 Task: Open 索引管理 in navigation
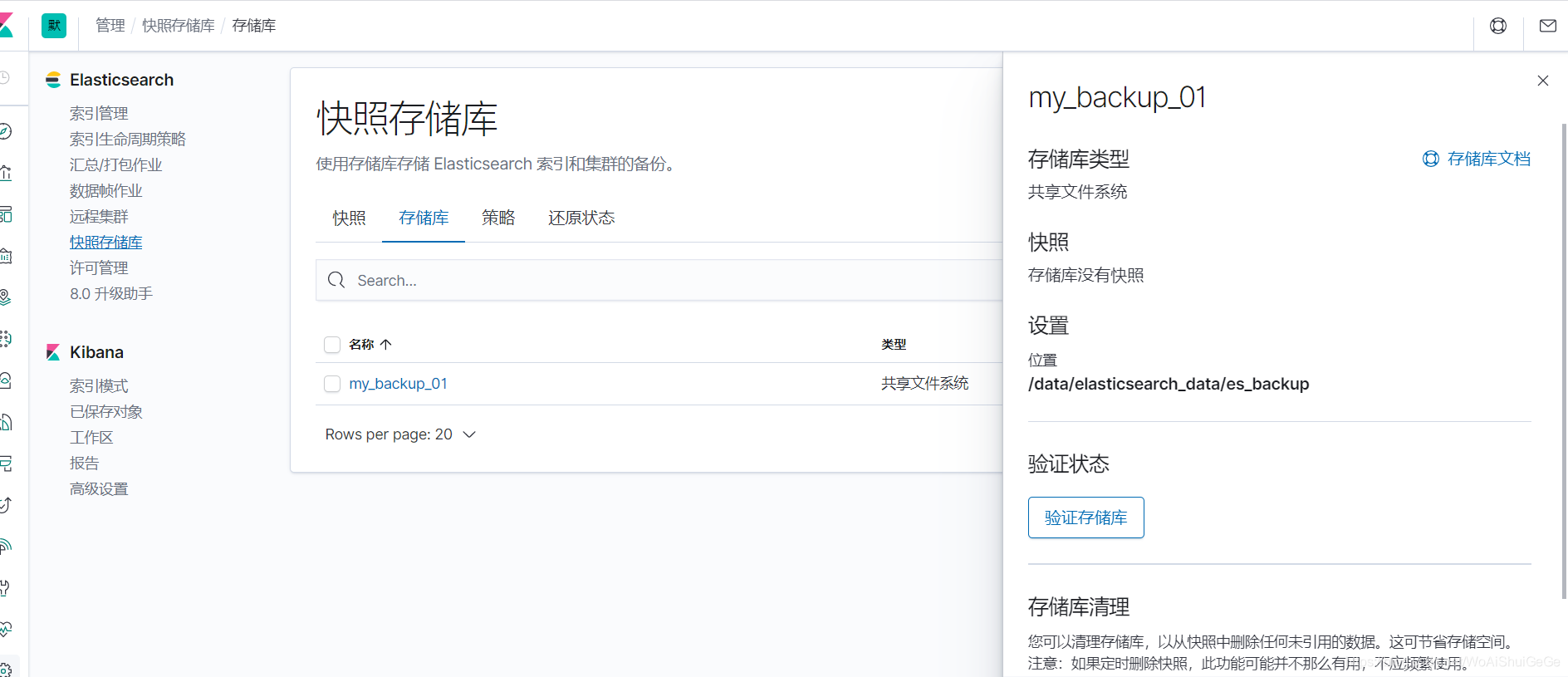(99, 113)
